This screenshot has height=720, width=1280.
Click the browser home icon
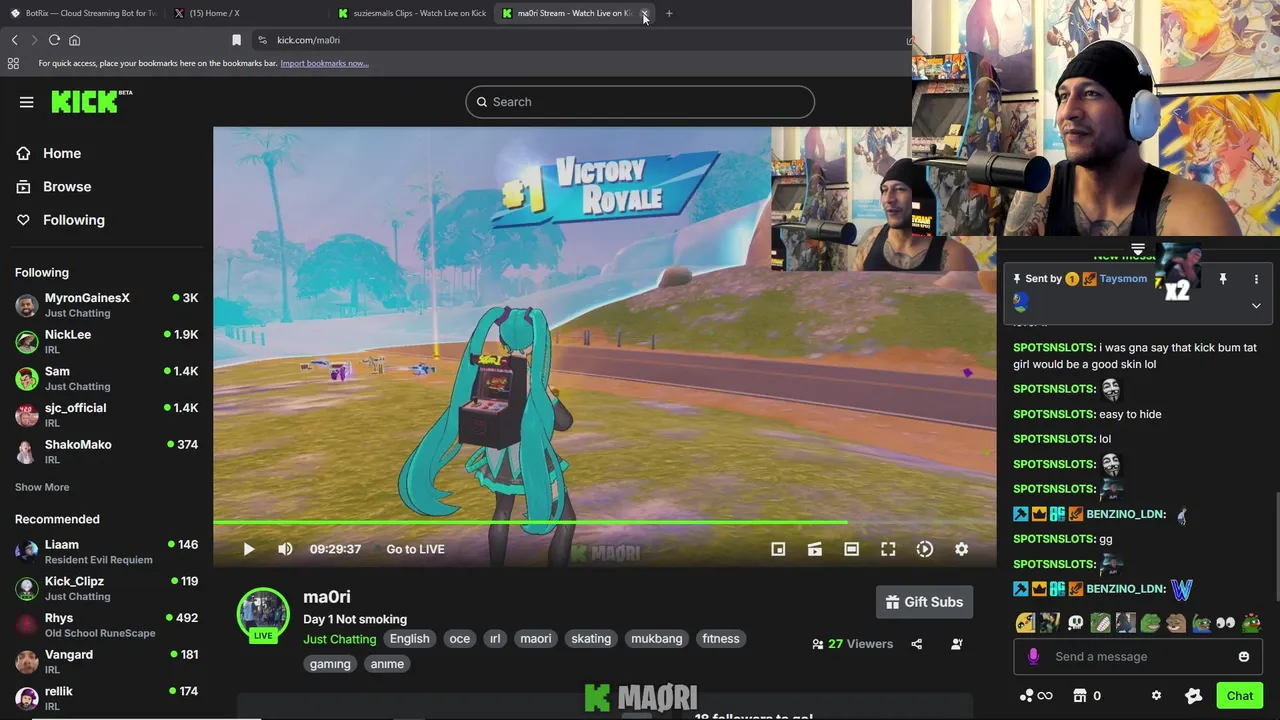tap(74, 40)
